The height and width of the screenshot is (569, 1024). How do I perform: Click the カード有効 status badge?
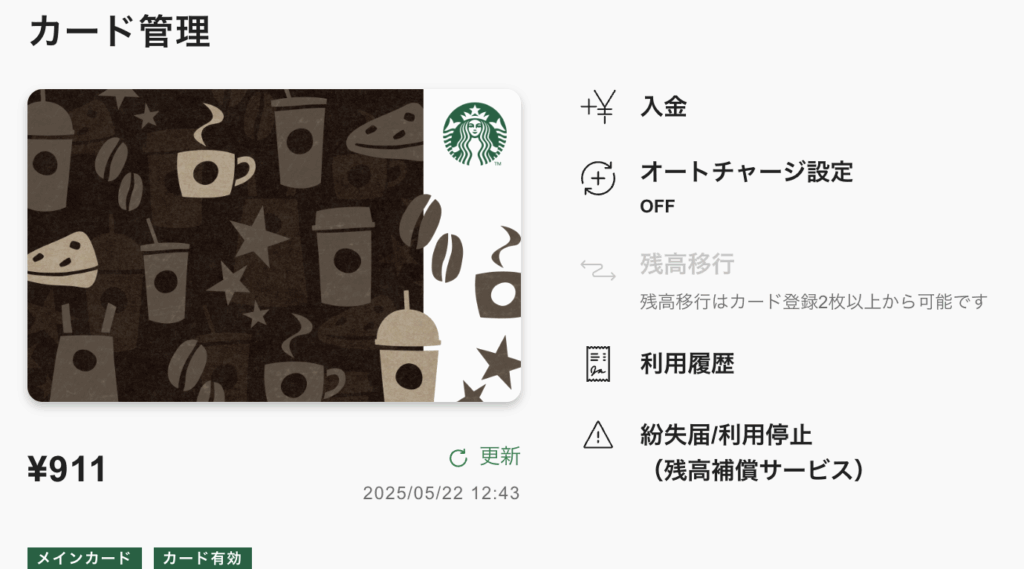click(x=202, y=558)
